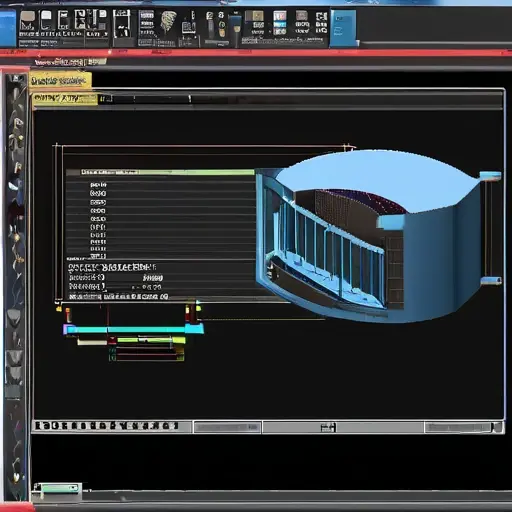The height and width of the screenshot is (512, 512).
Task: Click the cyan horizontal bar below the table
Action: pyautogui.click(x=133, y=330)
